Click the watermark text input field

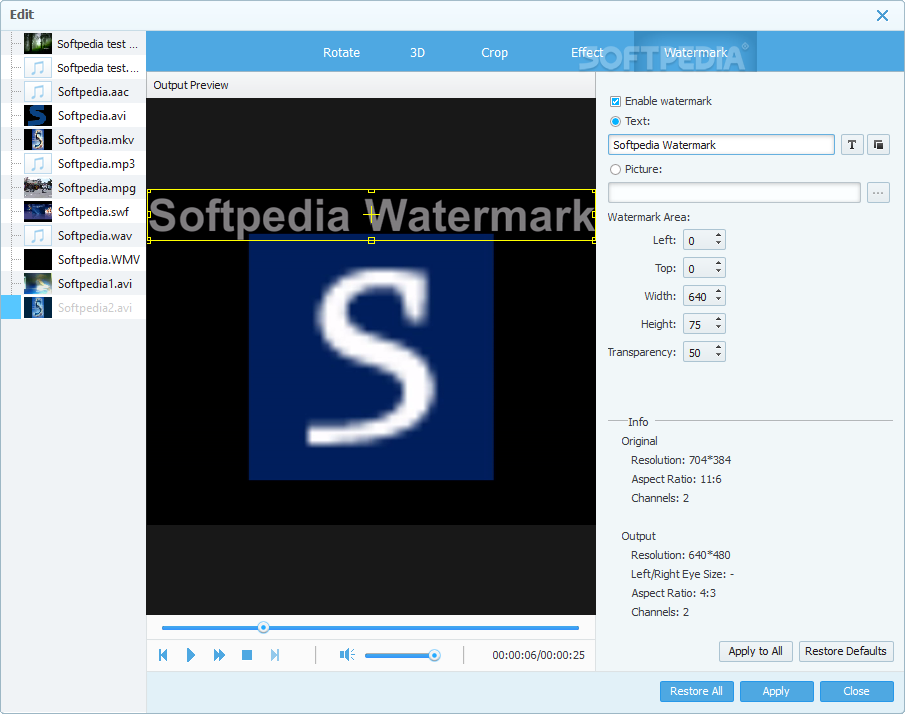pyautogui.click(x=721, y=145)
